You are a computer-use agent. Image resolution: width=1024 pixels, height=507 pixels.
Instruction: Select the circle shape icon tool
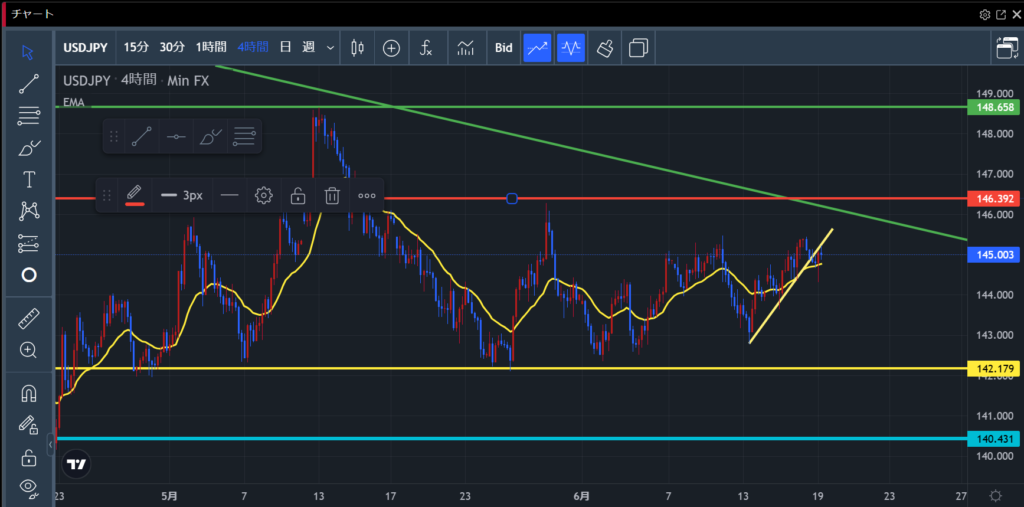click(28, 274)
